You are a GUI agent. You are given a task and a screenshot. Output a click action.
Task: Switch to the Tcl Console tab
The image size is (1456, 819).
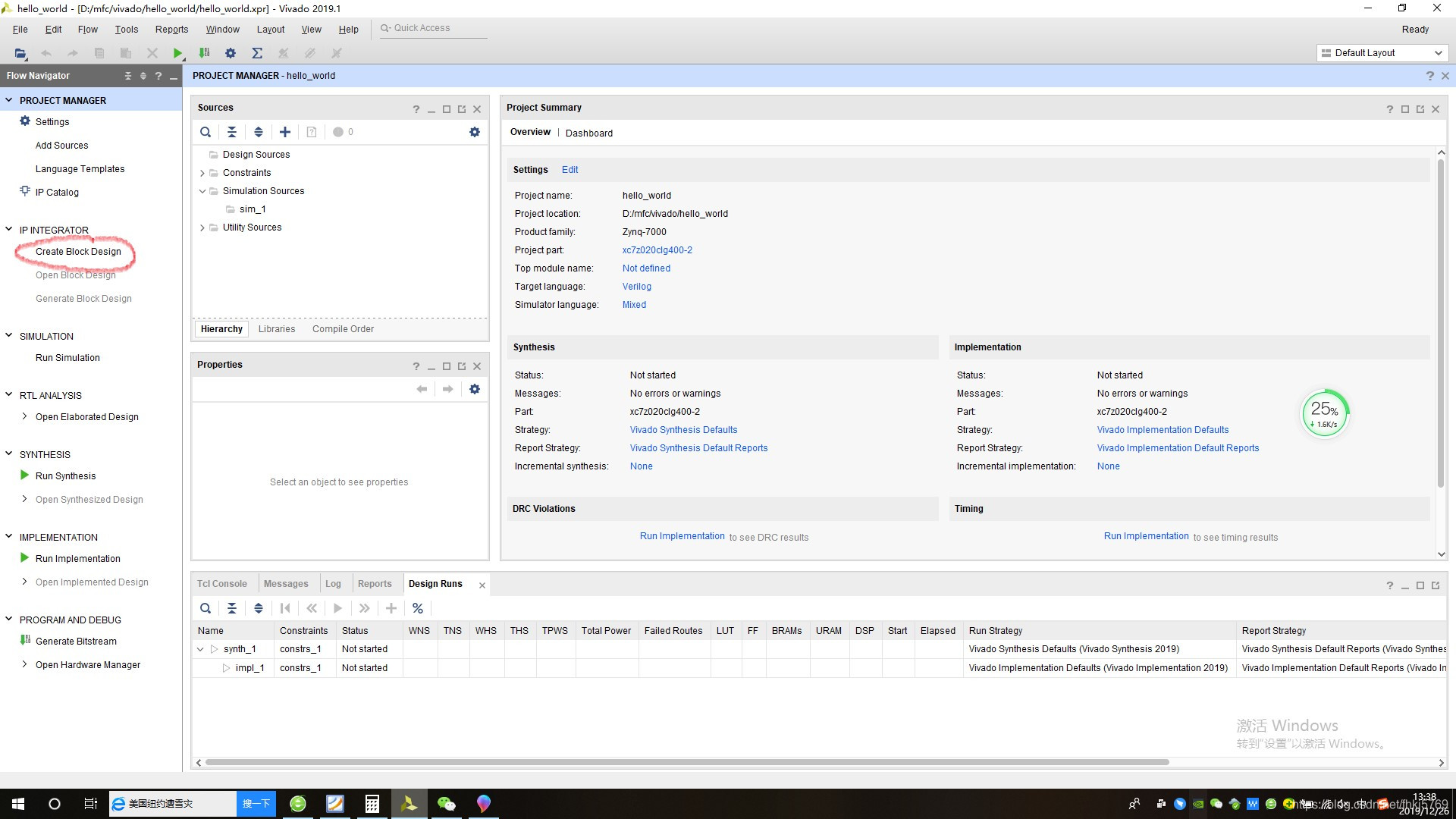[x=222, y=584]
